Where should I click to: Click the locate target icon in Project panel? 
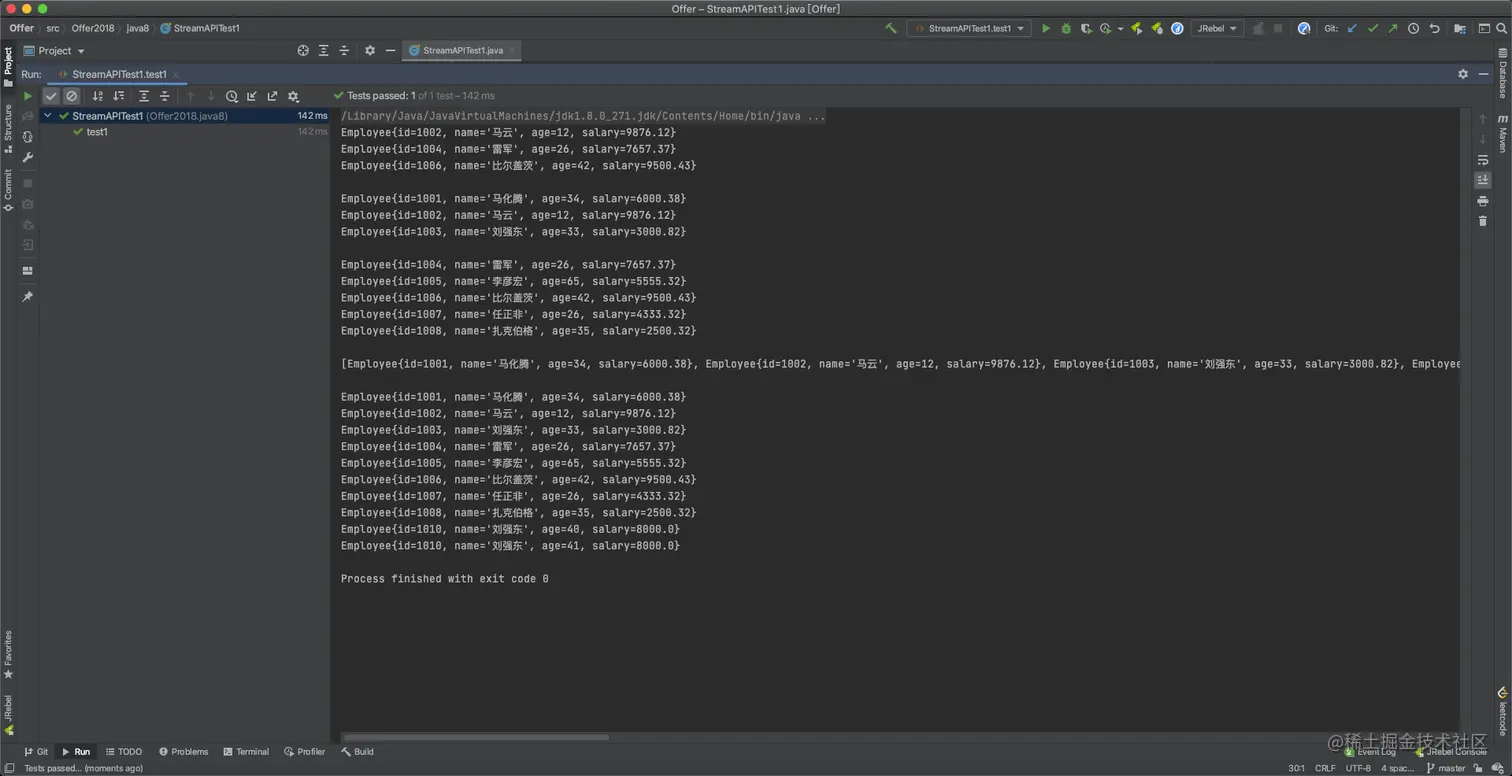point(303,50)
